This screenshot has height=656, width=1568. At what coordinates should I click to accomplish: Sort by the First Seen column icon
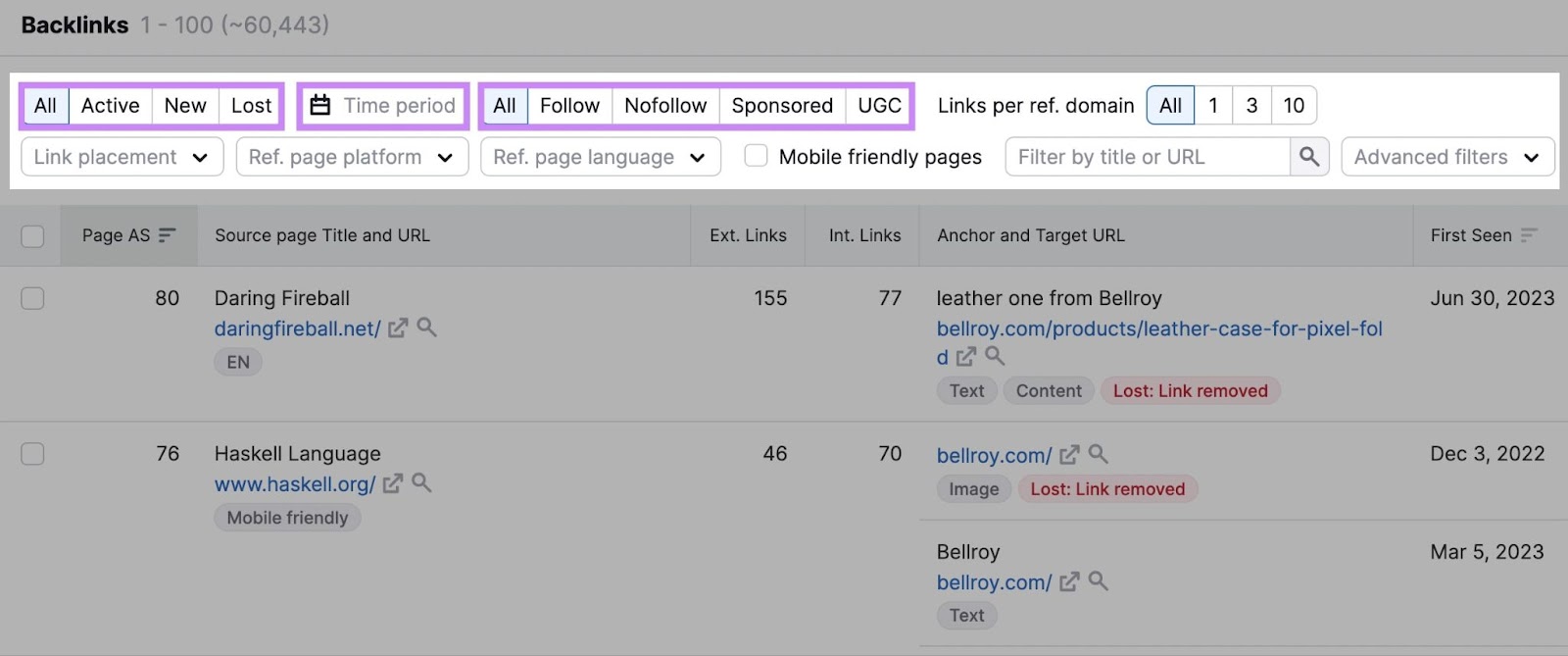click(1529, 235)
